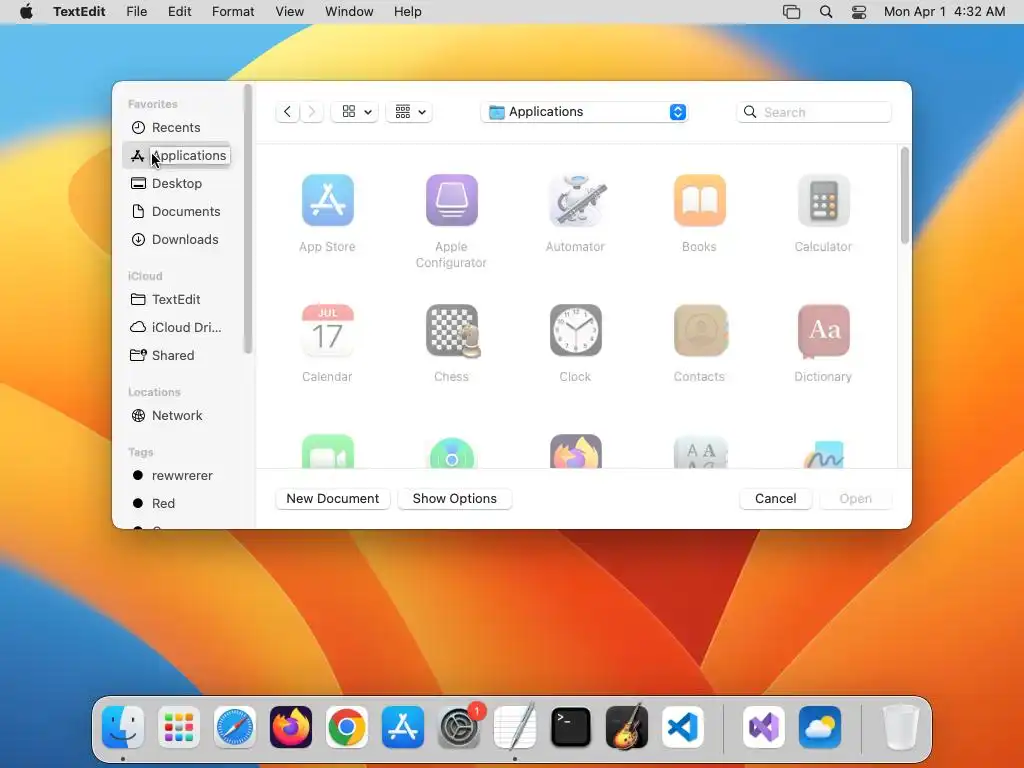Open Terminal from the Dock

click(571, 727)
